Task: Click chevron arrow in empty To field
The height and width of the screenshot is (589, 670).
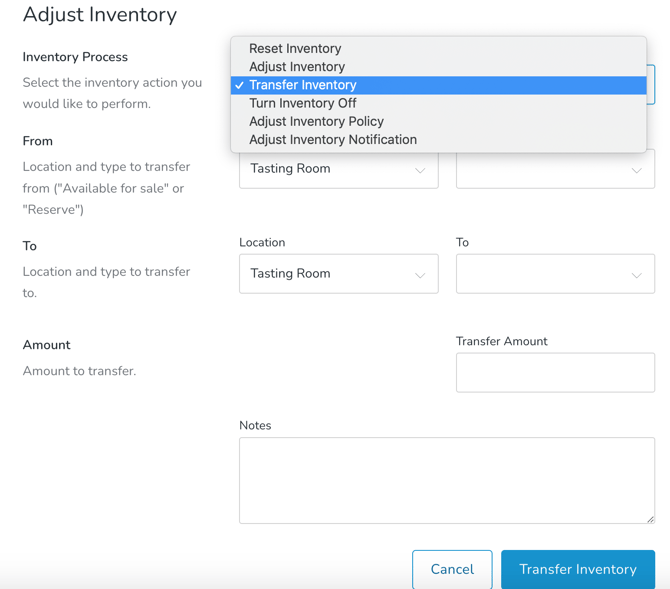Action: pyautogui.click(x=636, y=275)
